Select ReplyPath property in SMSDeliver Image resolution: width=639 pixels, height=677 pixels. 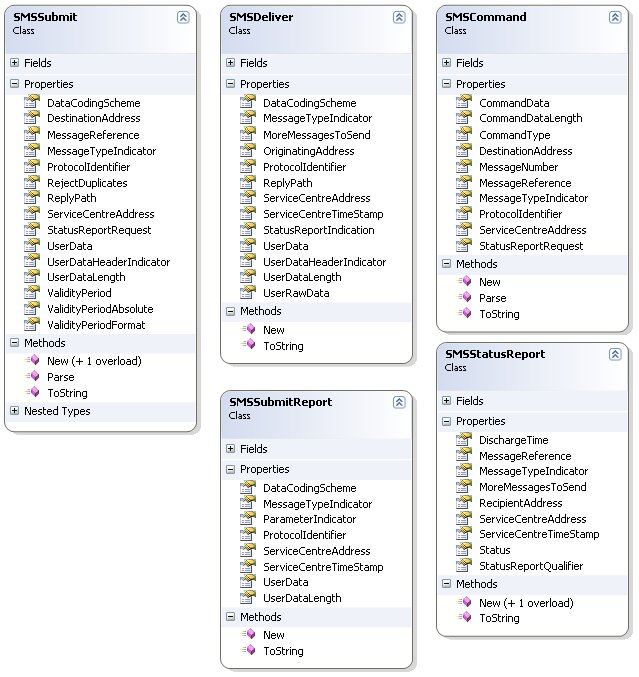coord(288,183)
